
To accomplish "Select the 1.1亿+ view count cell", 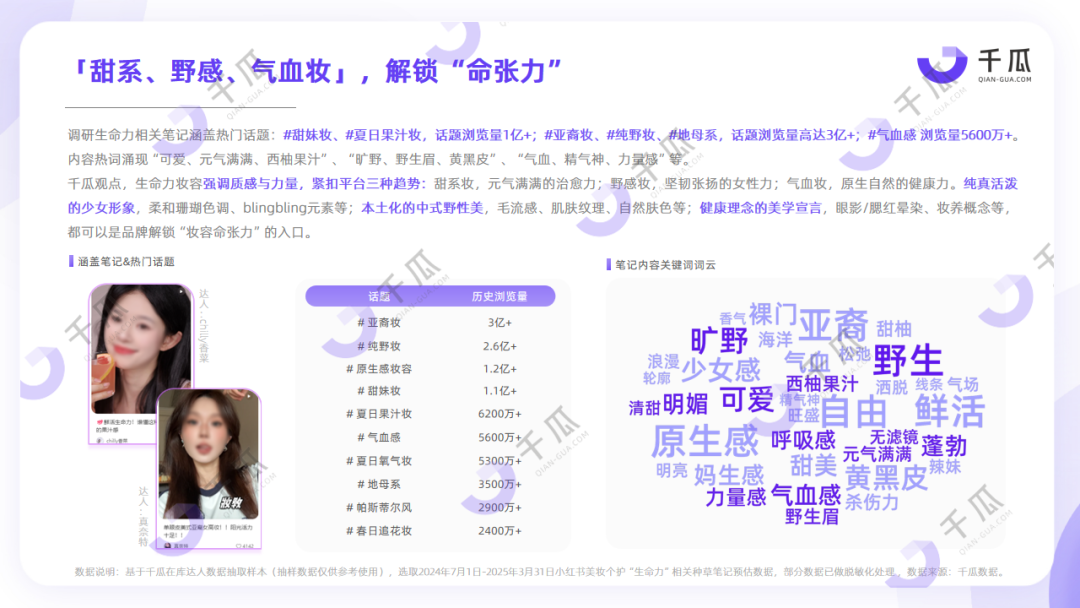I will 499,390.
